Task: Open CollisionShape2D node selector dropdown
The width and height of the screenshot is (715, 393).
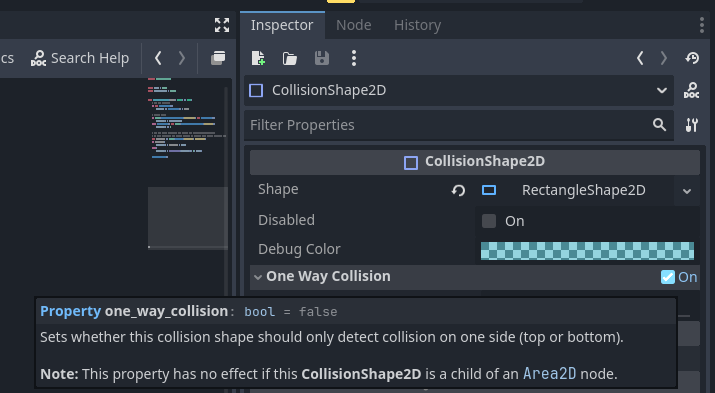Action: click(459, 90)
